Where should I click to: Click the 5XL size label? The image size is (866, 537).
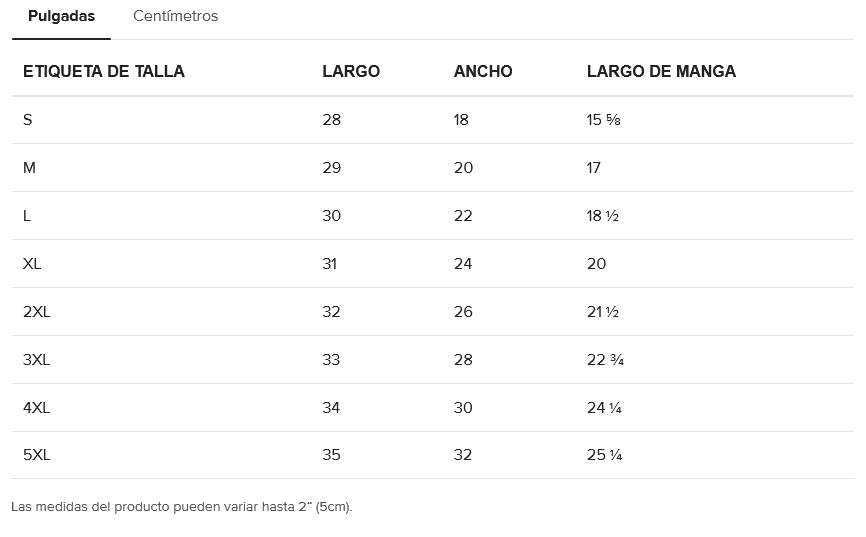tap(37, 455)
